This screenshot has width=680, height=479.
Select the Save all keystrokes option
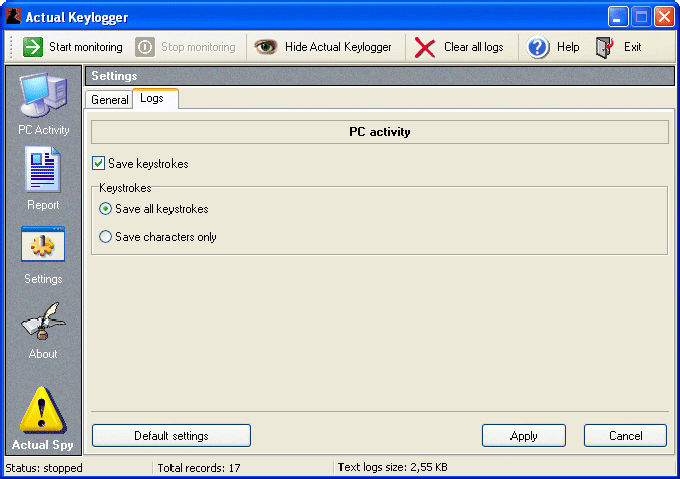click(106, 209)
